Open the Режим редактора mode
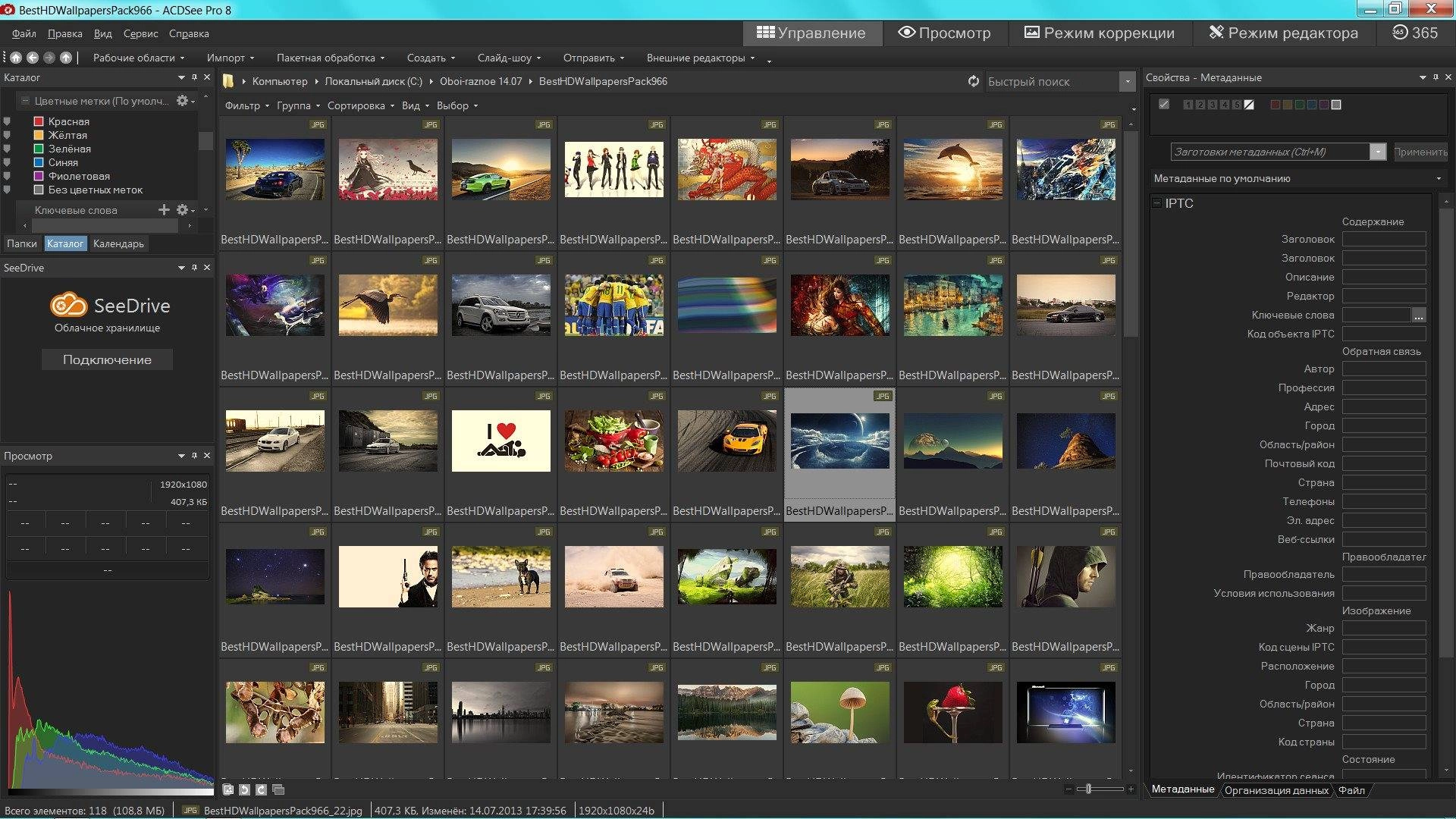This screenshot has width=1456, height=819. click(x=1283, y=33)
